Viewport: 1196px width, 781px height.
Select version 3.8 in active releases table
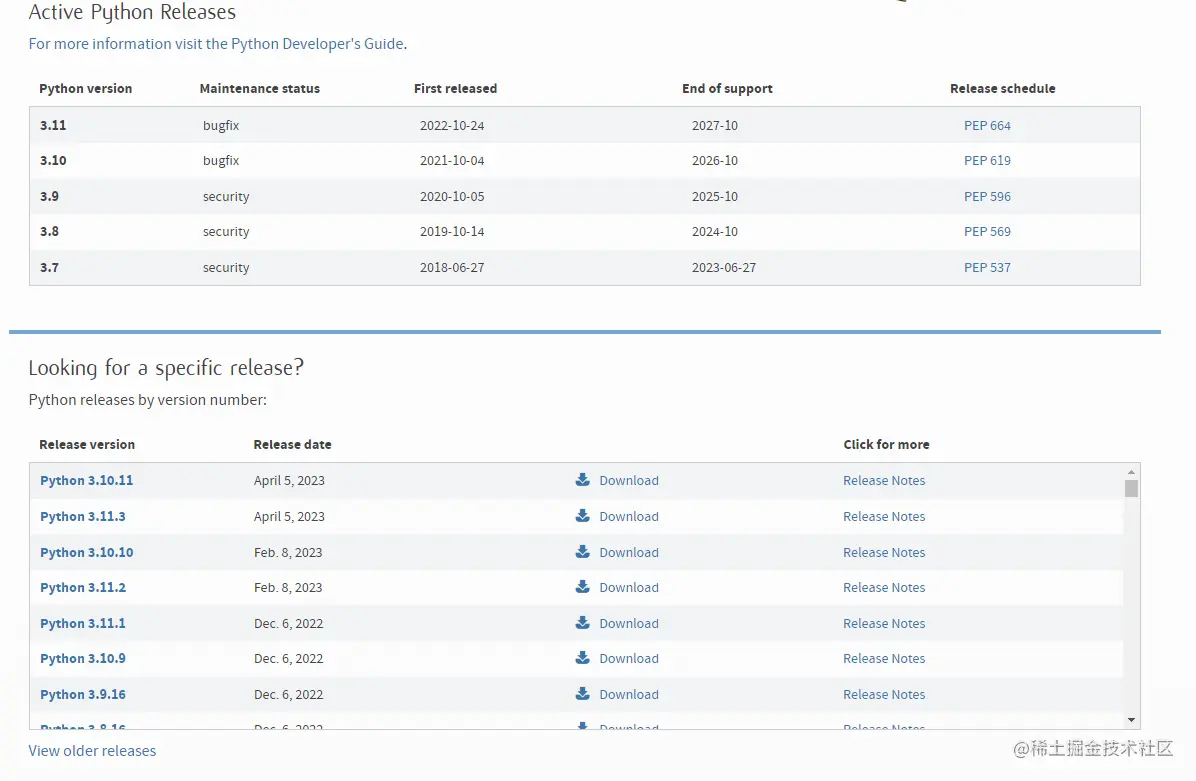[x=50, y=231]
